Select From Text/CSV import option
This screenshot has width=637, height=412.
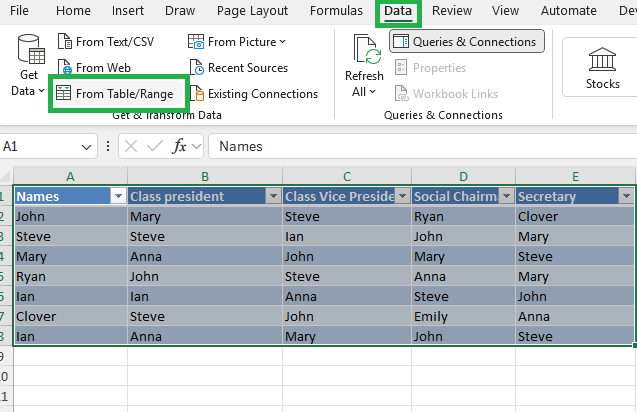point(107,42)
